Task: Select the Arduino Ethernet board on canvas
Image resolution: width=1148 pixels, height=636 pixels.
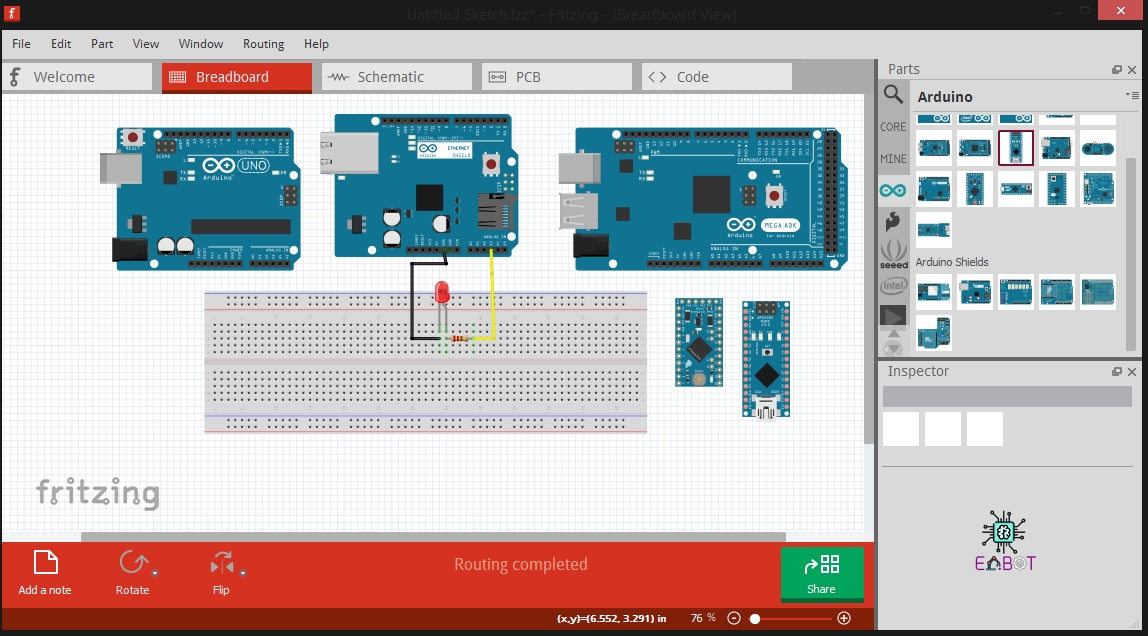Action: click(x=421, y=185)
